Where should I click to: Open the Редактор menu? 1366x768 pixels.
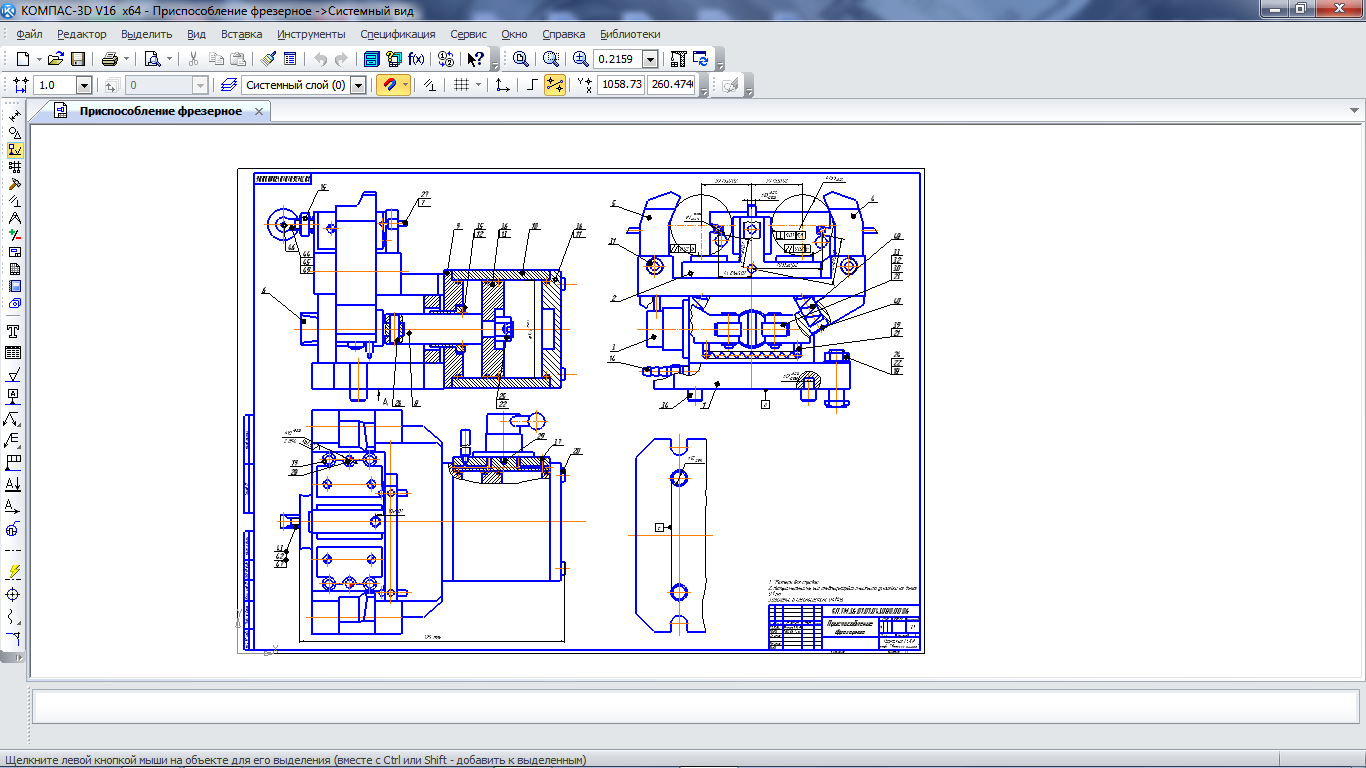[82, 34]
